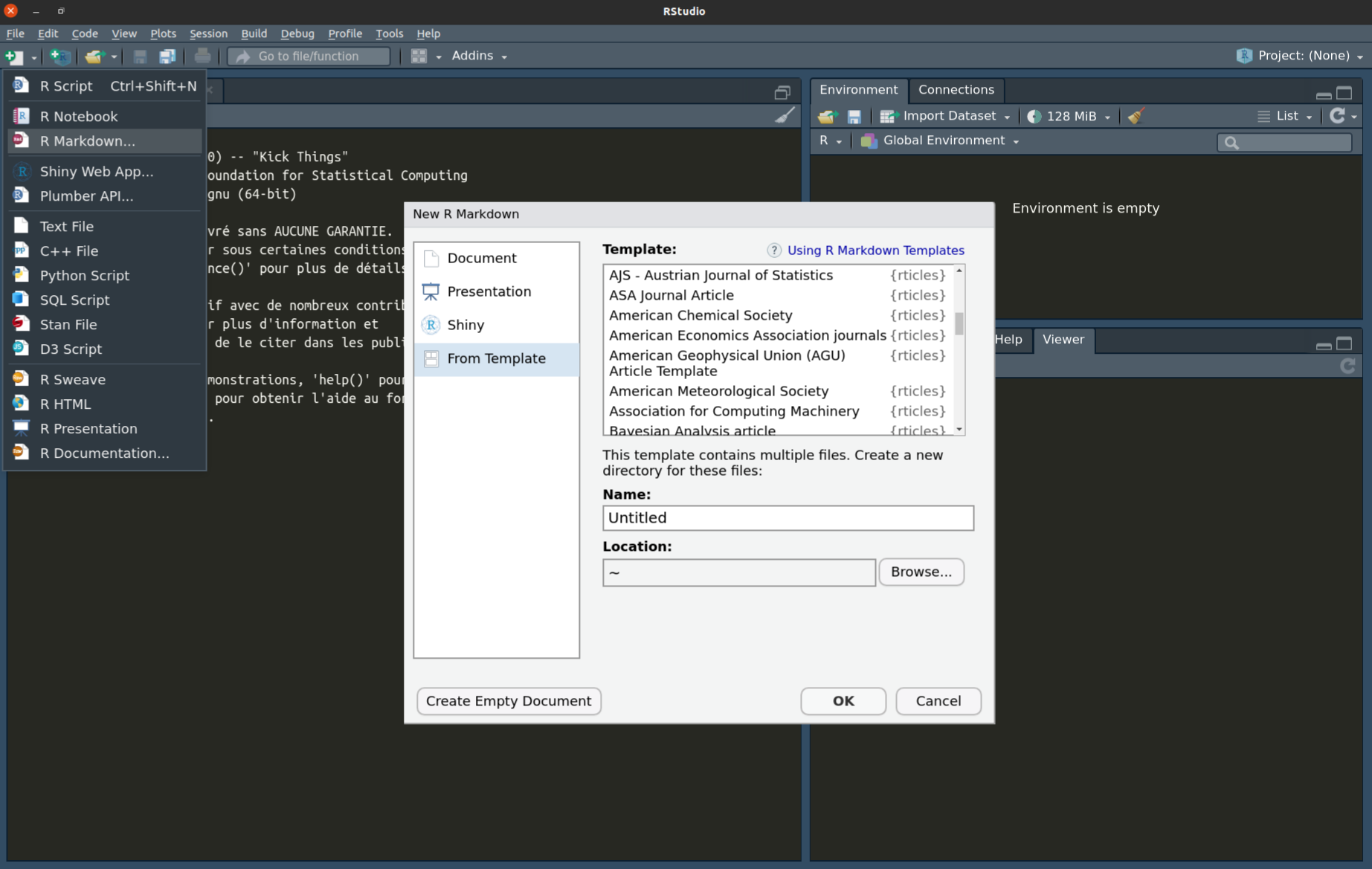Select American Chemical Society template
The width and height of the screenshot is (1372, 869).
click(x=777, y=315)
